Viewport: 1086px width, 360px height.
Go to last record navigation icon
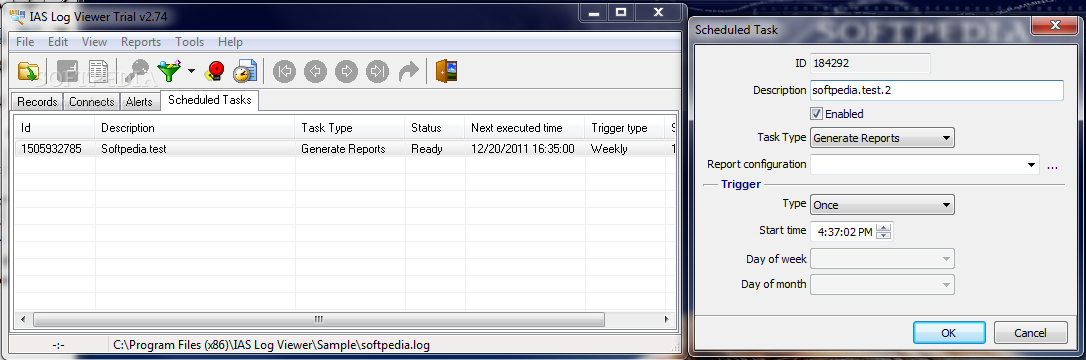(377, 71)
